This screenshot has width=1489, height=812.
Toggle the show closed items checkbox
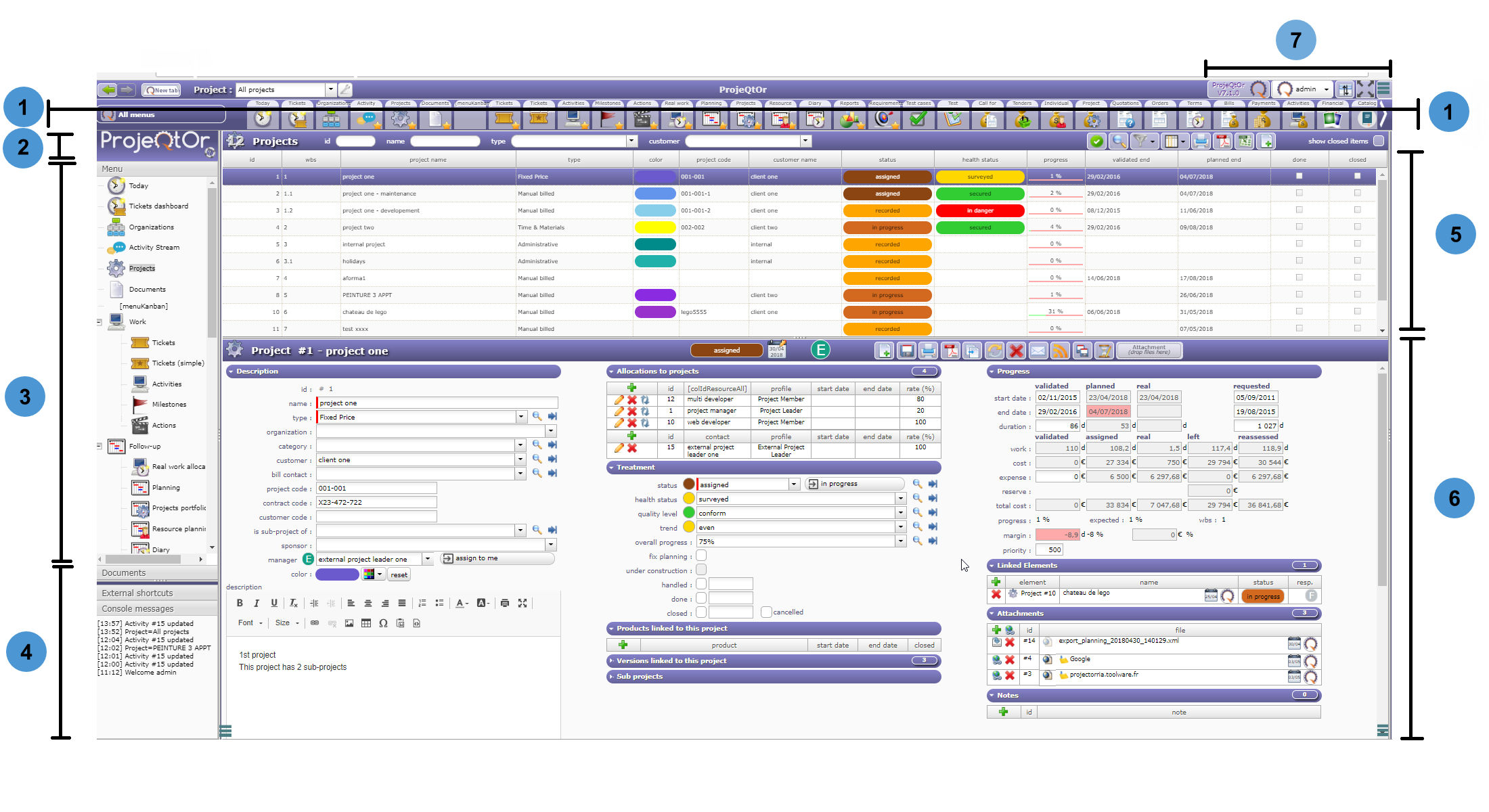(1379, 141)
